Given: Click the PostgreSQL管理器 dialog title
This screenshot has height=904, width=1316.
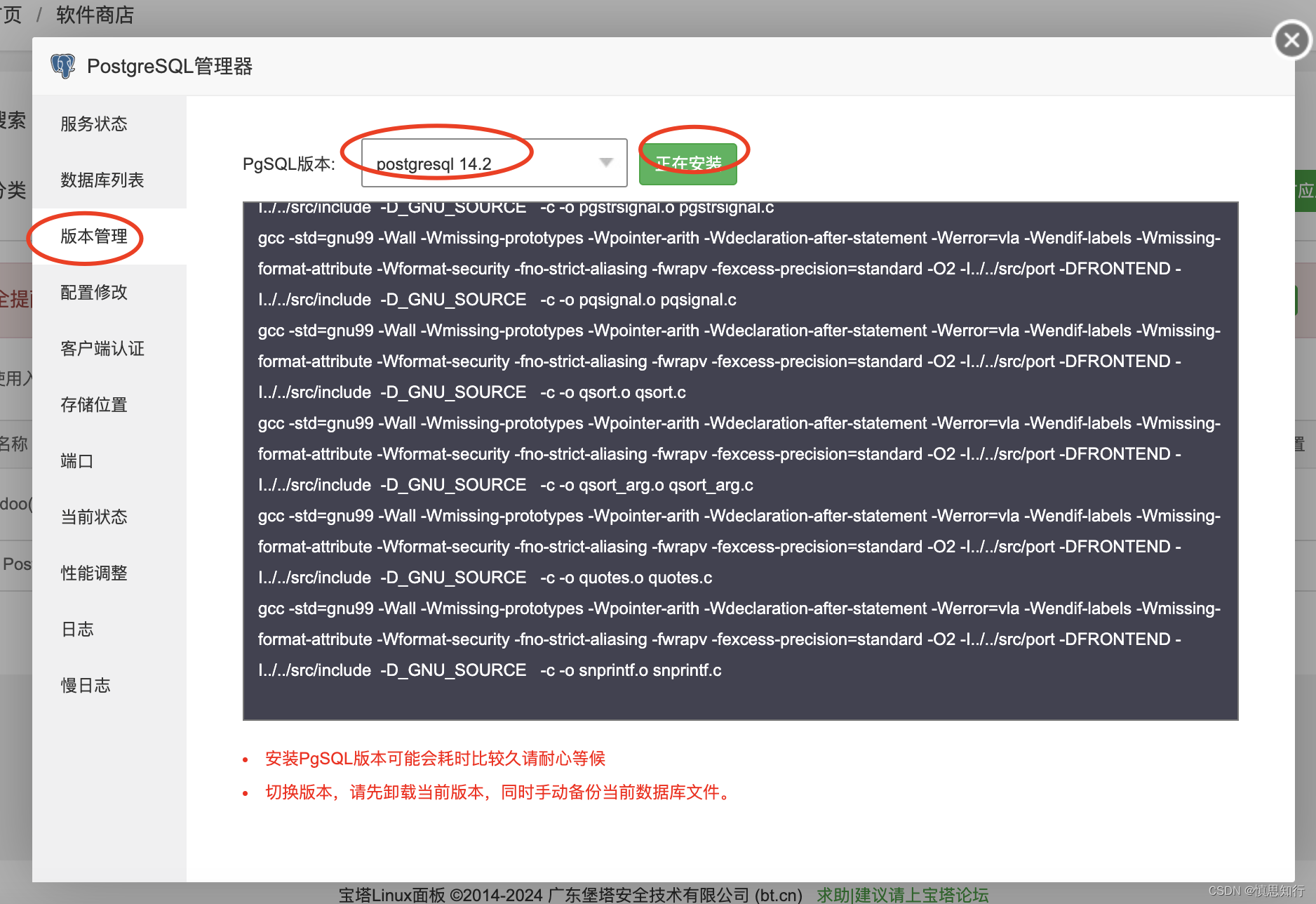Looking at the screenshot, I should point(170,67).
